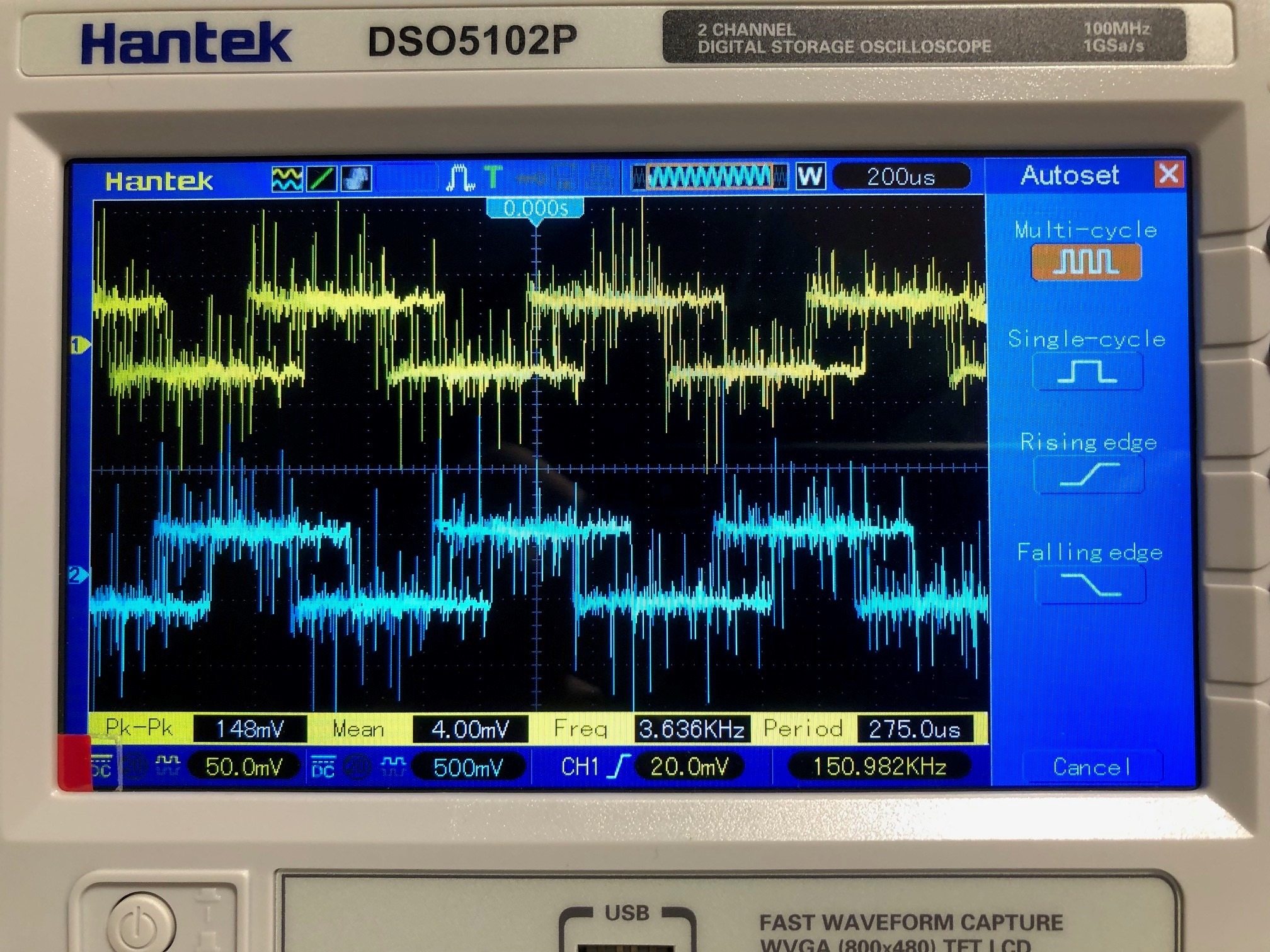
Task: Tap the CH1 50.0mV vertical scale
Action: tap(244, 766)
